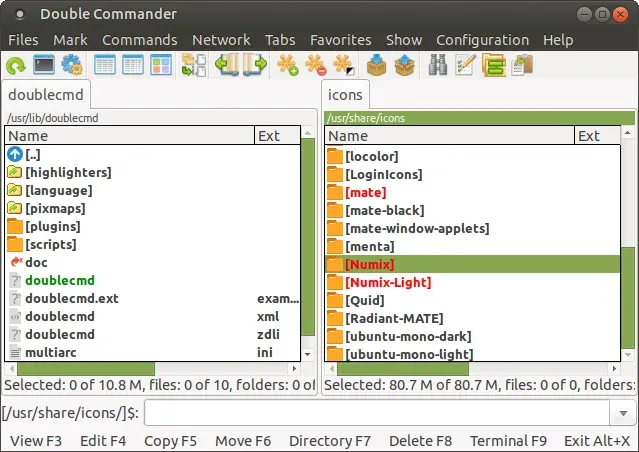The width and height of the screenshot is (639, 452).
Task: Open the Files menu
Action: pyautogui.click(x=23, y=40)
